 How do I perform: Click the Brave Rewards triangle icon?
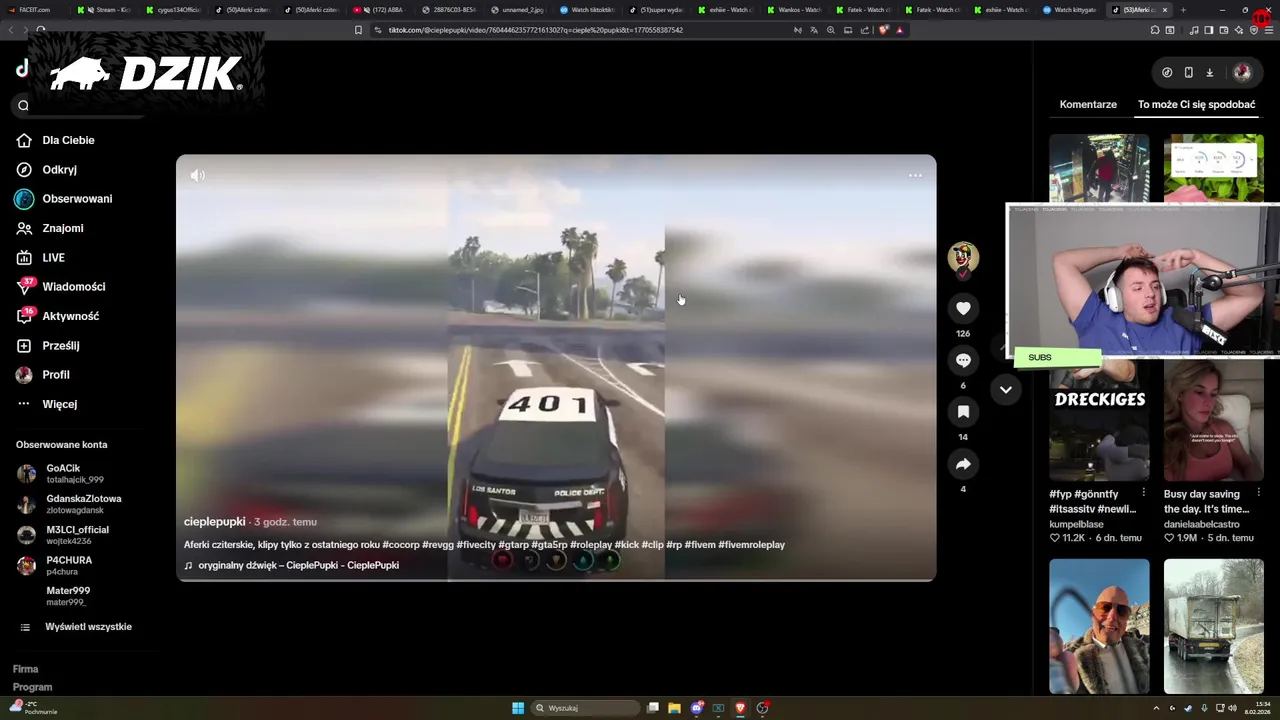[x=899, y=30]
